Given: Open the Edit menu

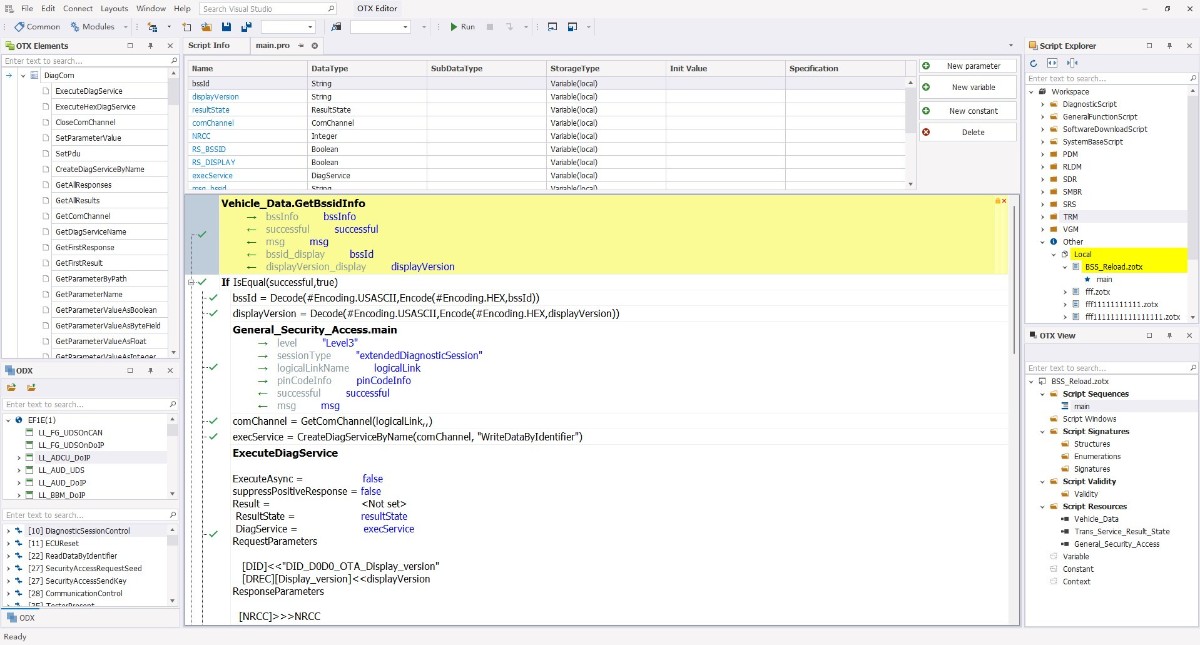Looking at the screenshot, I should coord(49,8).
